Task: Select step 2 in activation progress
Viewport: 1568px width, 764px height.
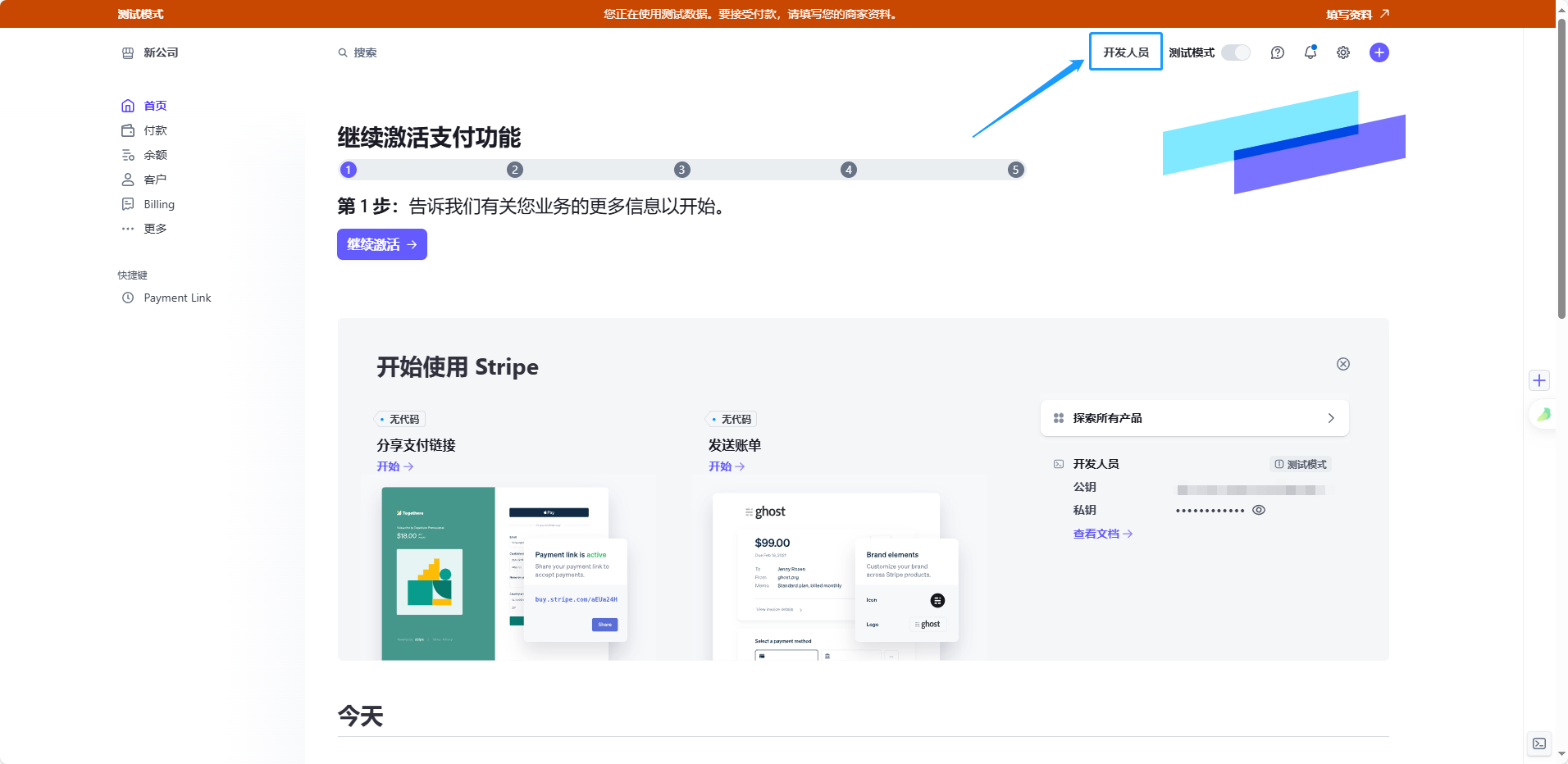Action: pos(515,170)
